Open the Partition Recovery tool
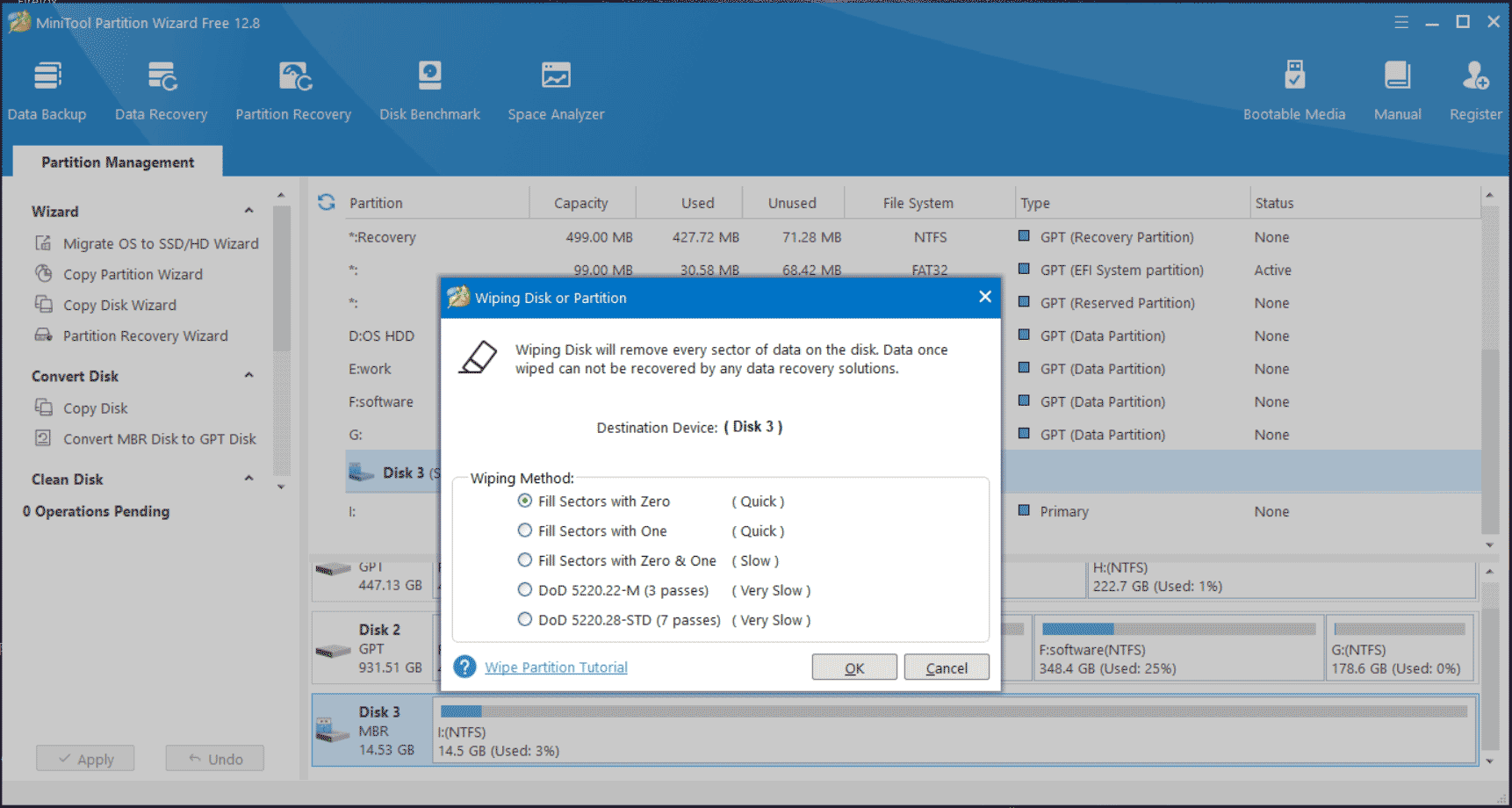Viewport: 1512px width, 808px height. point(293,90)
